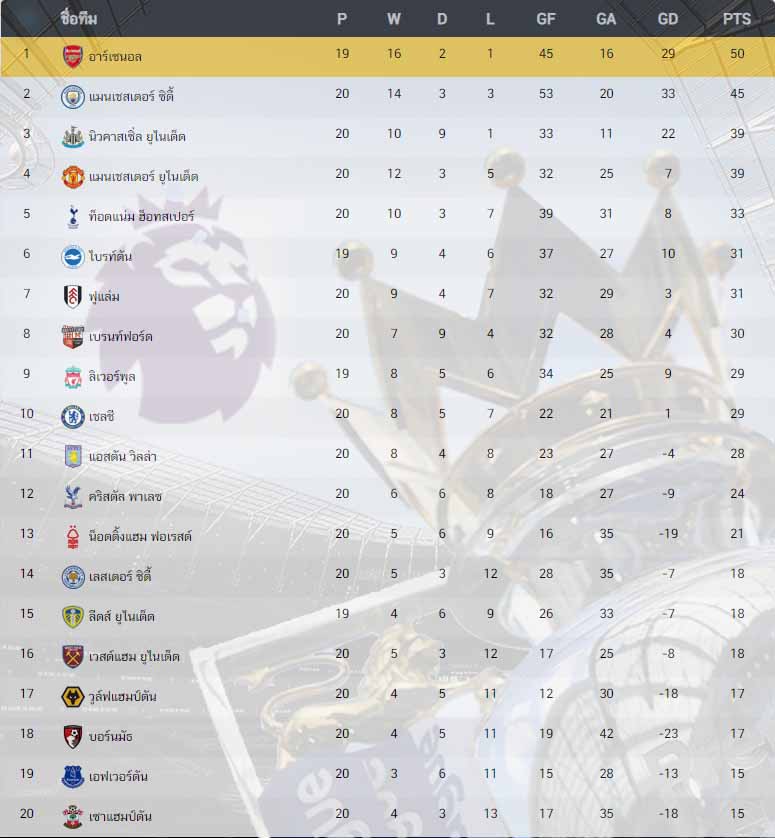The image size is (775, 838).
Task: Select the Newcastle United badge icon
Action: (73, 137)
